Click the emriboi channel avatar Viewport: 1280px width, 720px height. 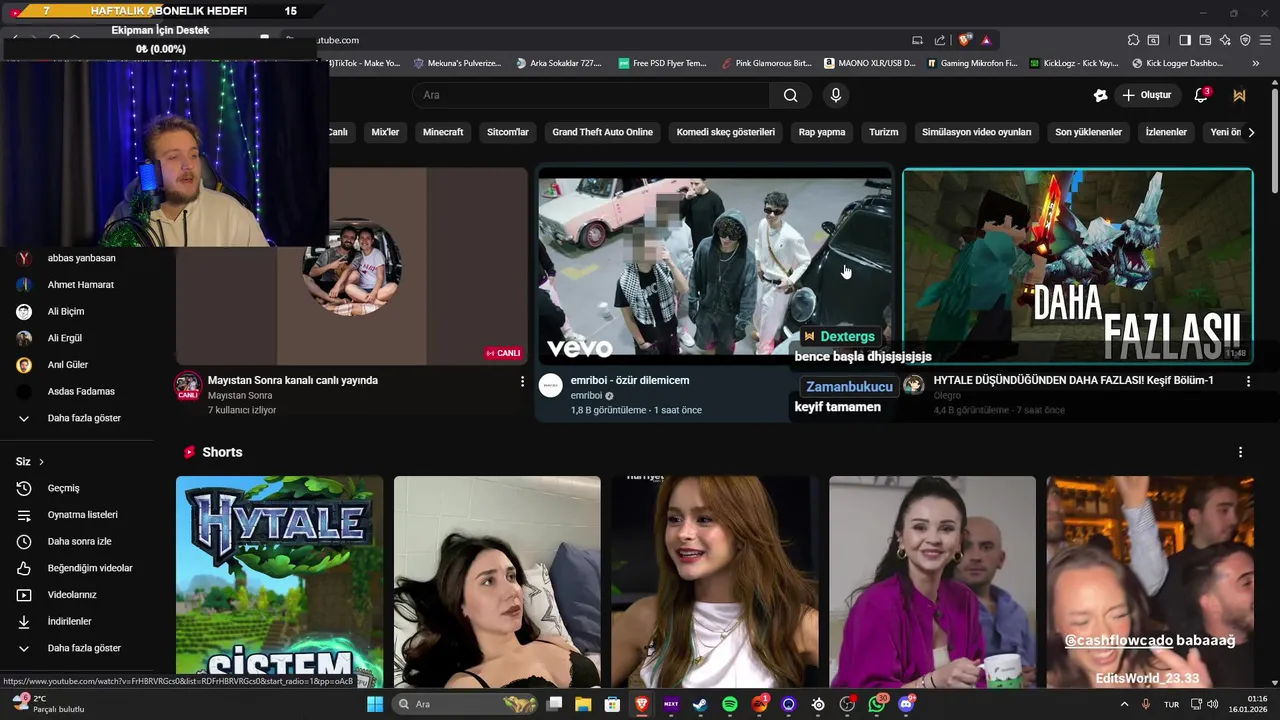551,385
